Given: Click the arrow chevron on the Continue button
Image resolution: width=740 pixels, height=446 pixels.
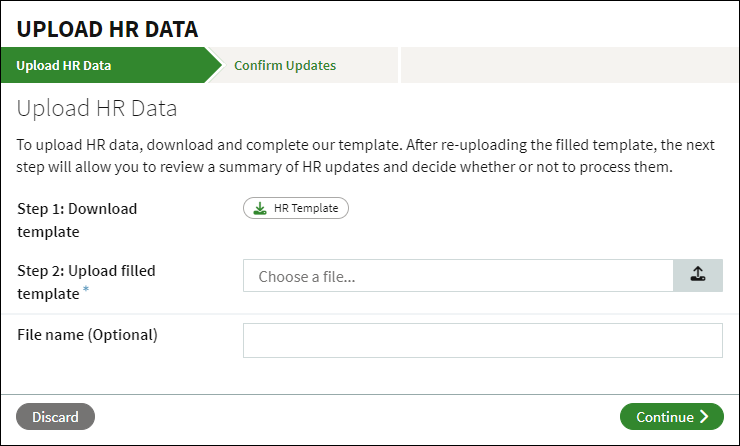Looking at the screenshot, I should pos(705,417).
